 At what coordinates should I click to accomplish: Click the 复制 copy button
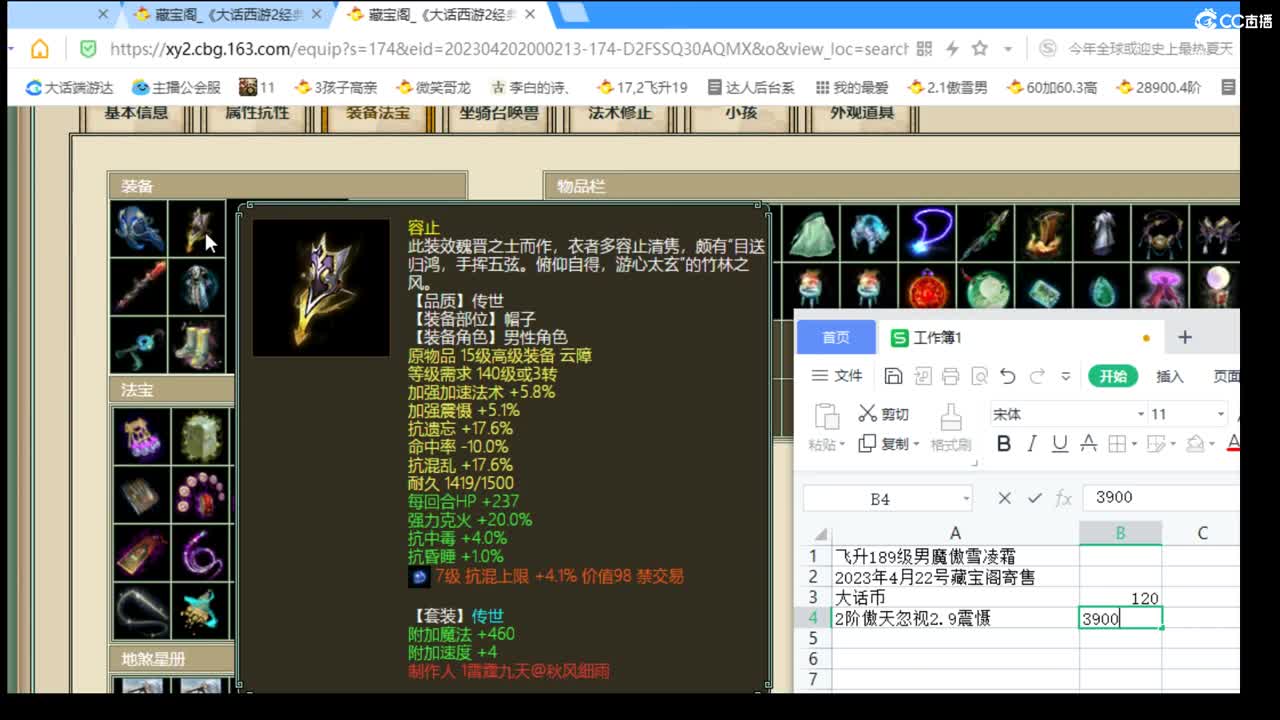click(x=884, y=444)
